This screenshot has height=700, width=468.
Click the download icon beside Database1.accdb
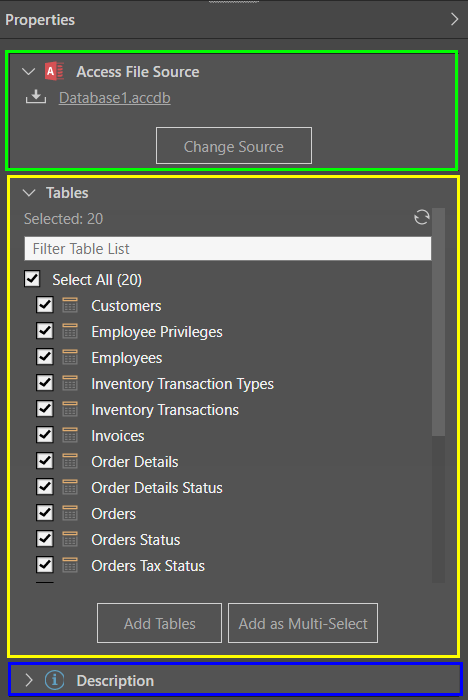36,97
